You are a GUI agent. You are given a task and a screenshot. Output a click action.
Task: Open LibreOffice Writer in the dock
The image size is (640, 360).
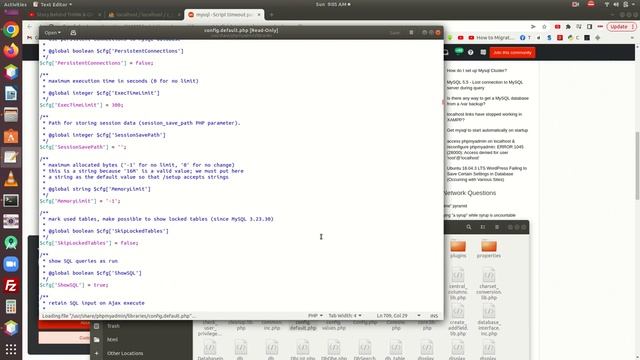(x=11, y=93)
